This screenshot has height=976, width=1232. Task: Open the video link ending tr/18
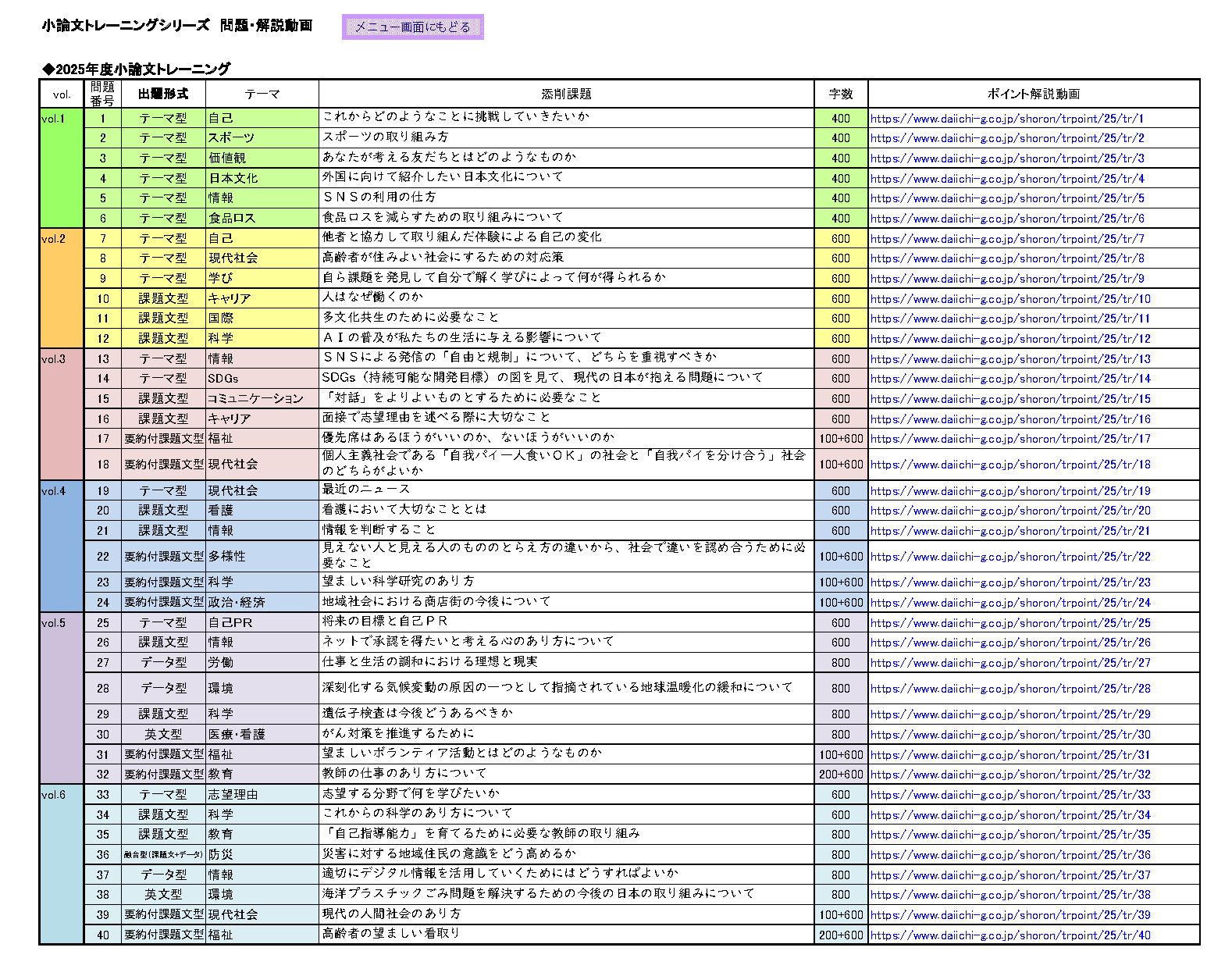click(1009, 465)
